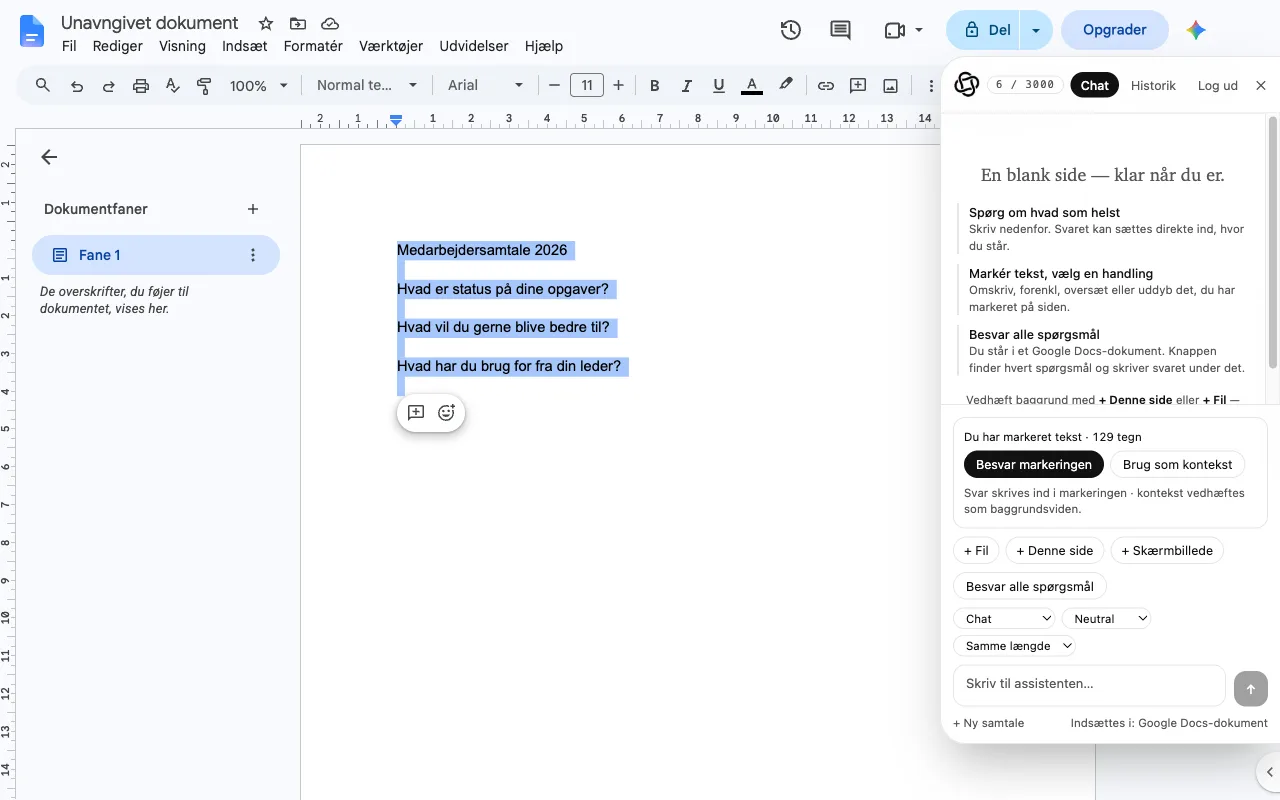1280x800 pixels.
Task: Open the Indsæt menu
Action: (244, 46)
